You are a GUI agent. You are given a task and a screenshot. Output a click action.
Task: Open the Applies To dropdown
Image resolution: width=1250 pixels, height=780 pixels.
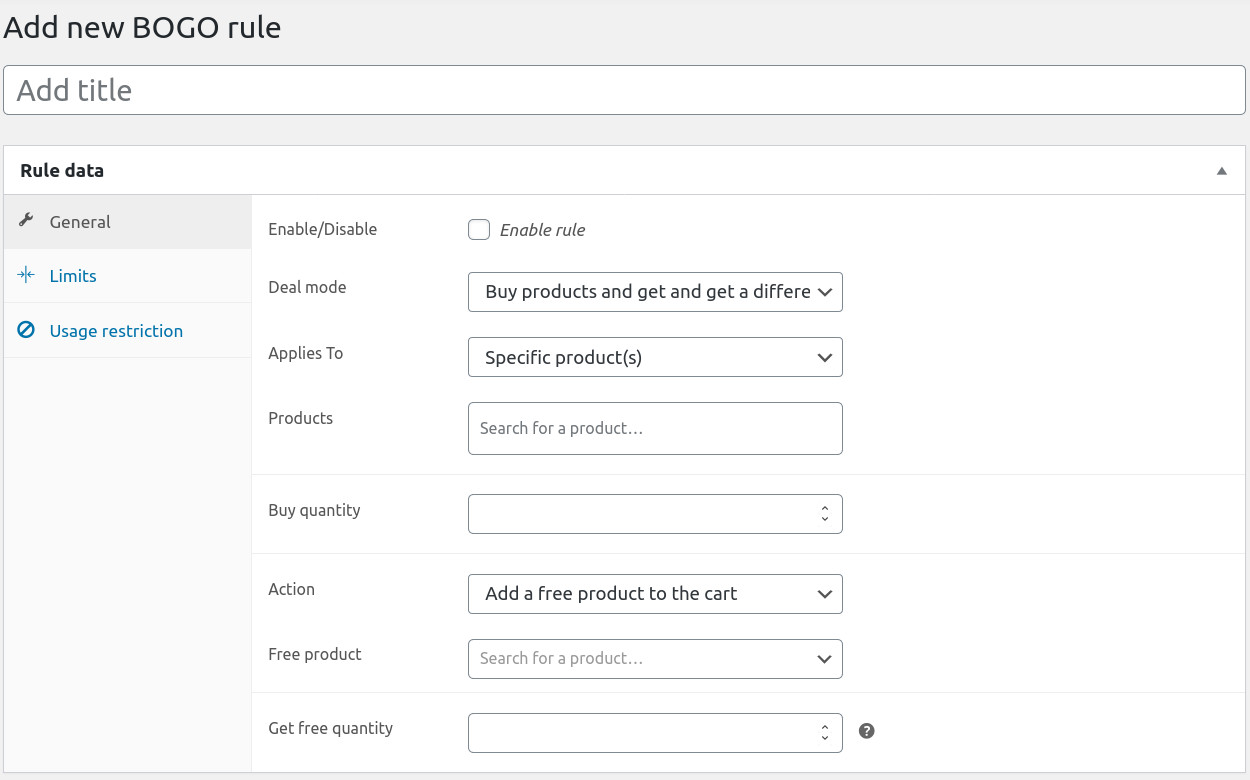(x=655, y=357)
